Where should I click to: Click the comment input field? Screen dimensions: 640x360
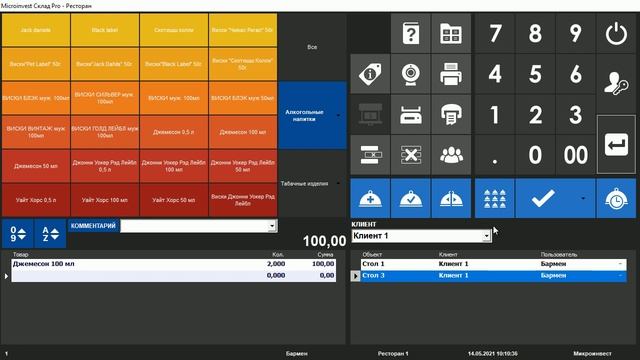tap(194, 226)
